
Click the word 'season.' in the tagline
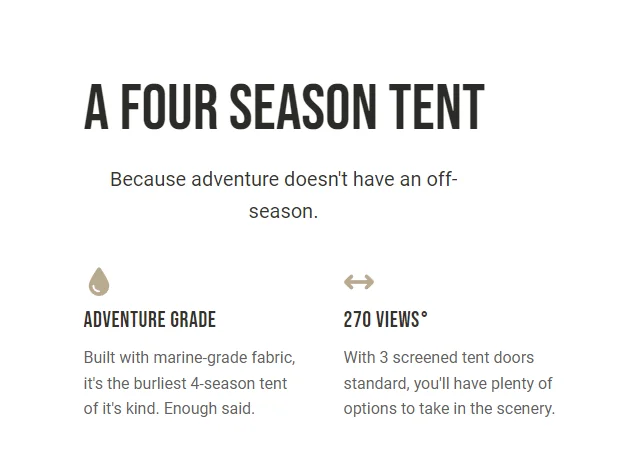[x=283, y=211]
